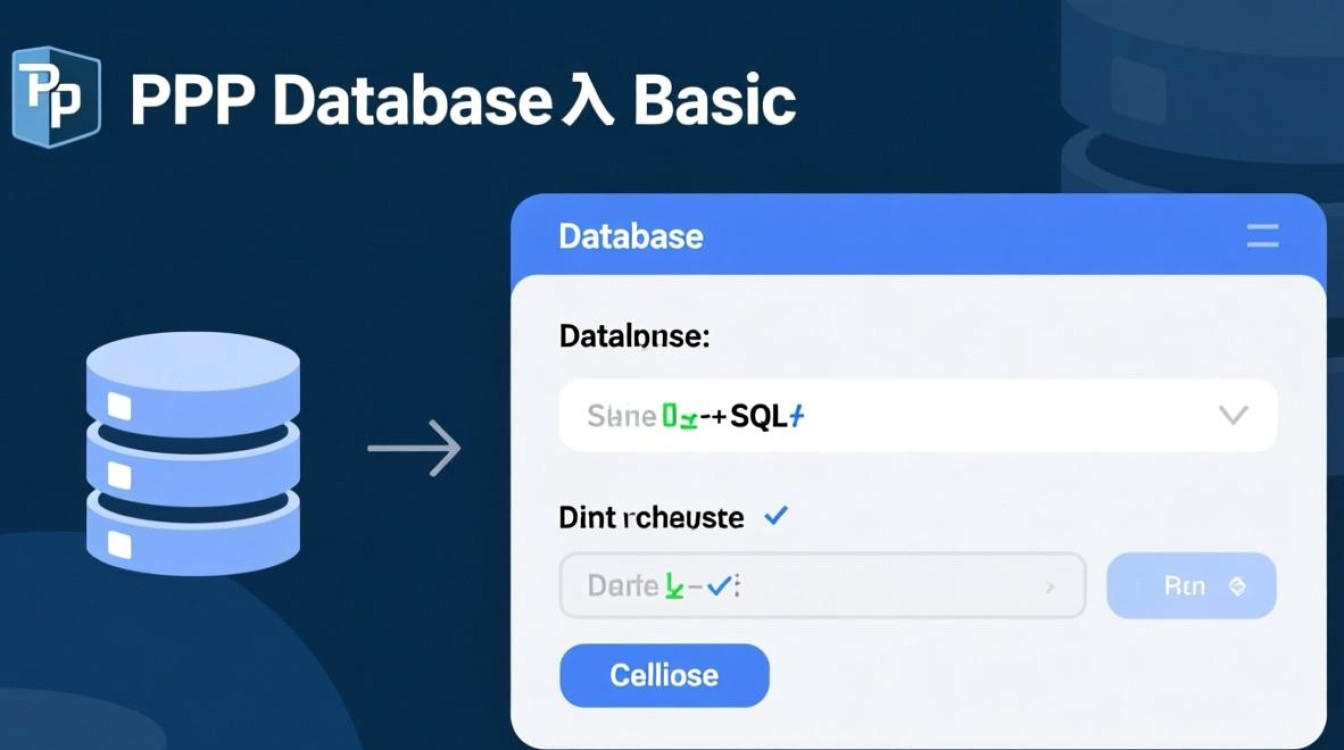Toggle the blue checkmark next to Dint rcheuste
1344x750 pixels.
[x=775, y=516]
